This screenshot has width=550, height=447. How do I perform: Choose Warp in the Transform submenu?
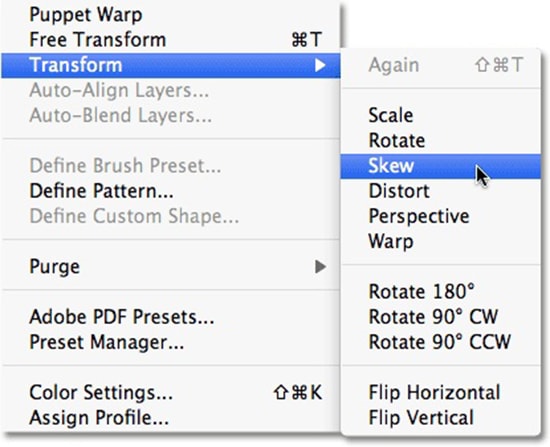pyautogui.click(x=440, y=241)
